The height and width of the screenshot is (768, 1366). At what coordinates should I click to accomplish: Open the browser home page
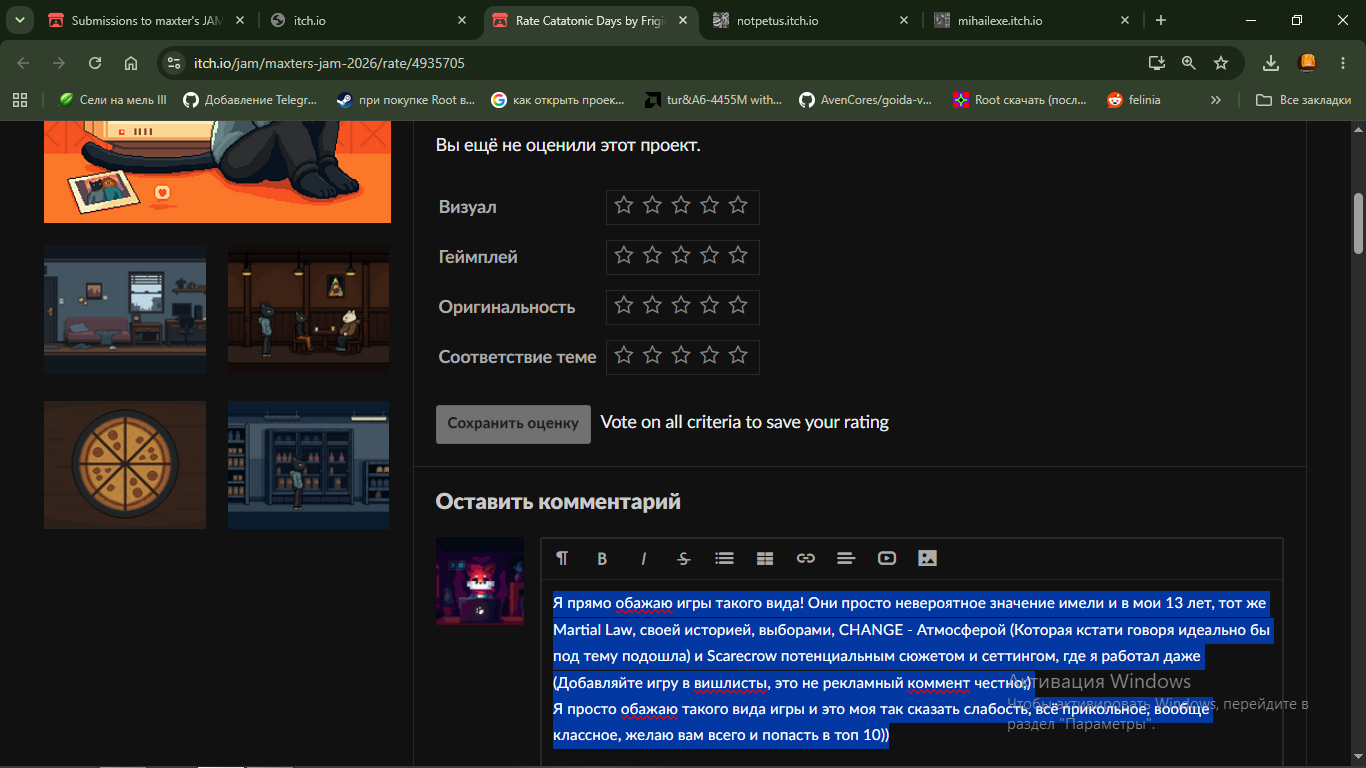click(x=131, y=63)
